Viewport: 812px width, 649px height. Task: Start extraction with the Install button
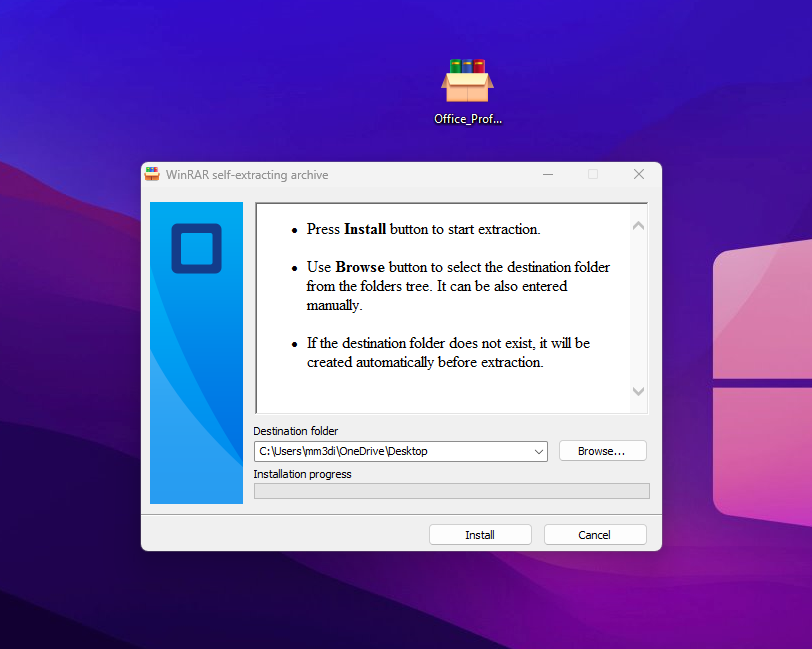(x=480, y=535)
